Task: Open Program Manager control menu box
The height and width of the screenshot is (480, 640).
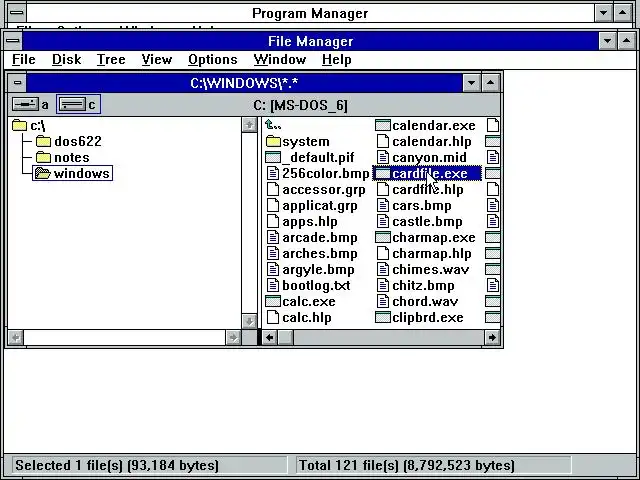Action: (16, 13)
